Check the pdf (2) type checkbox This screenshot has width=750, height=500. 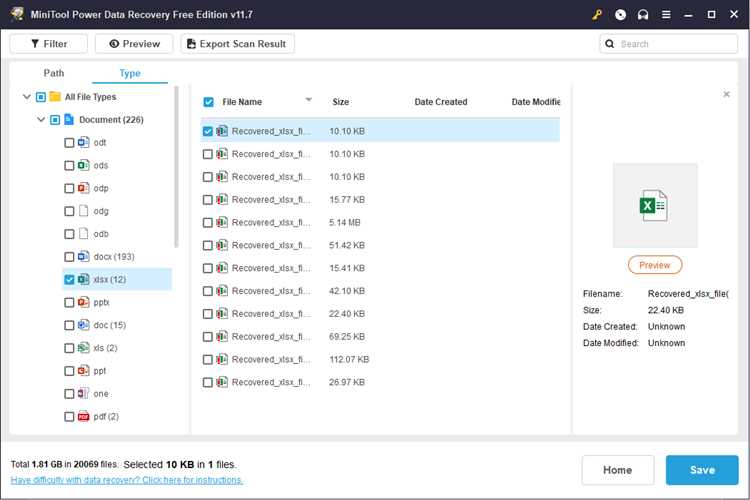[x=69, y=417]
